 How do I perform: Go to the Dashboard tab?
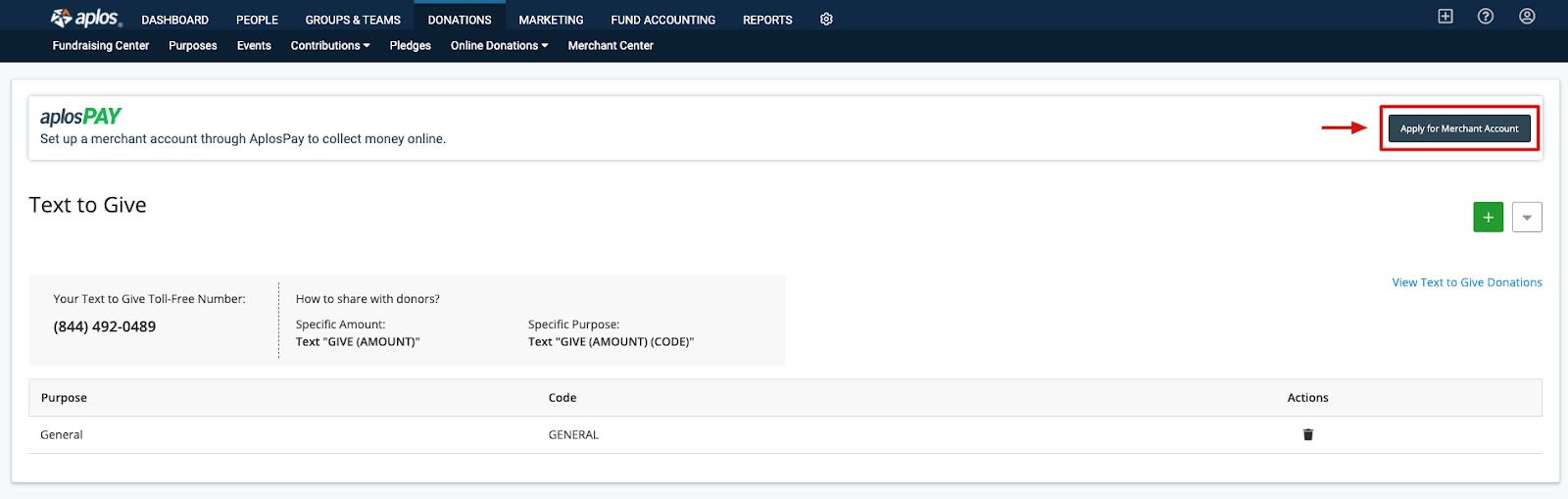(x=174, y=20)
